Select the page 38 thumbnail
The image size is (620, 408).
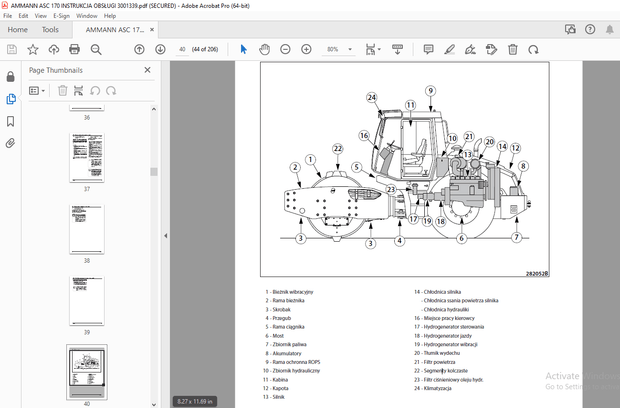87,229
